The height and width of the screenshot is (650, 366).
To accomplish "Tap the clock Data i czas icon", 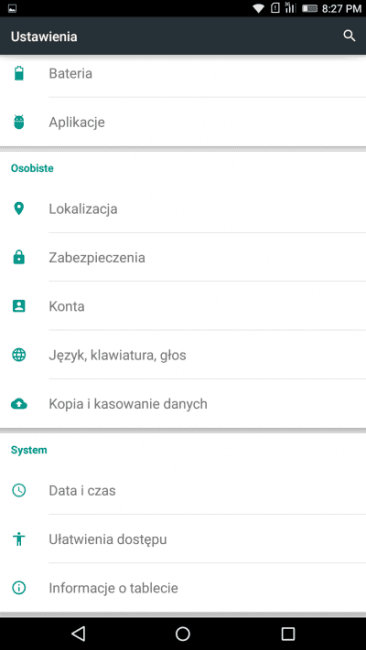I will click(x=19, y=490).
